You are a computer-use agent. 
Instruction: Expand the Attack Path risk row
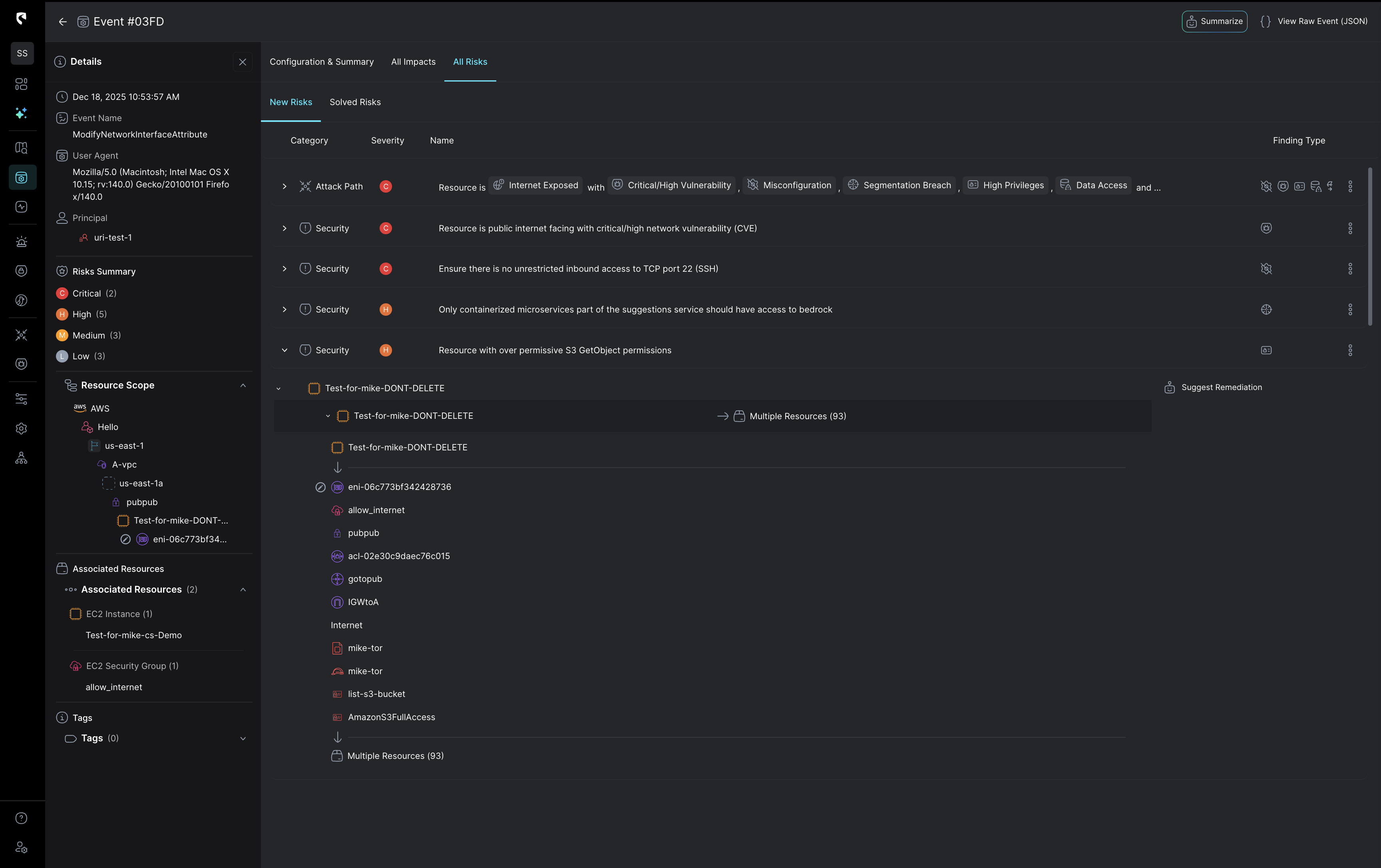(x=285, y=187)
